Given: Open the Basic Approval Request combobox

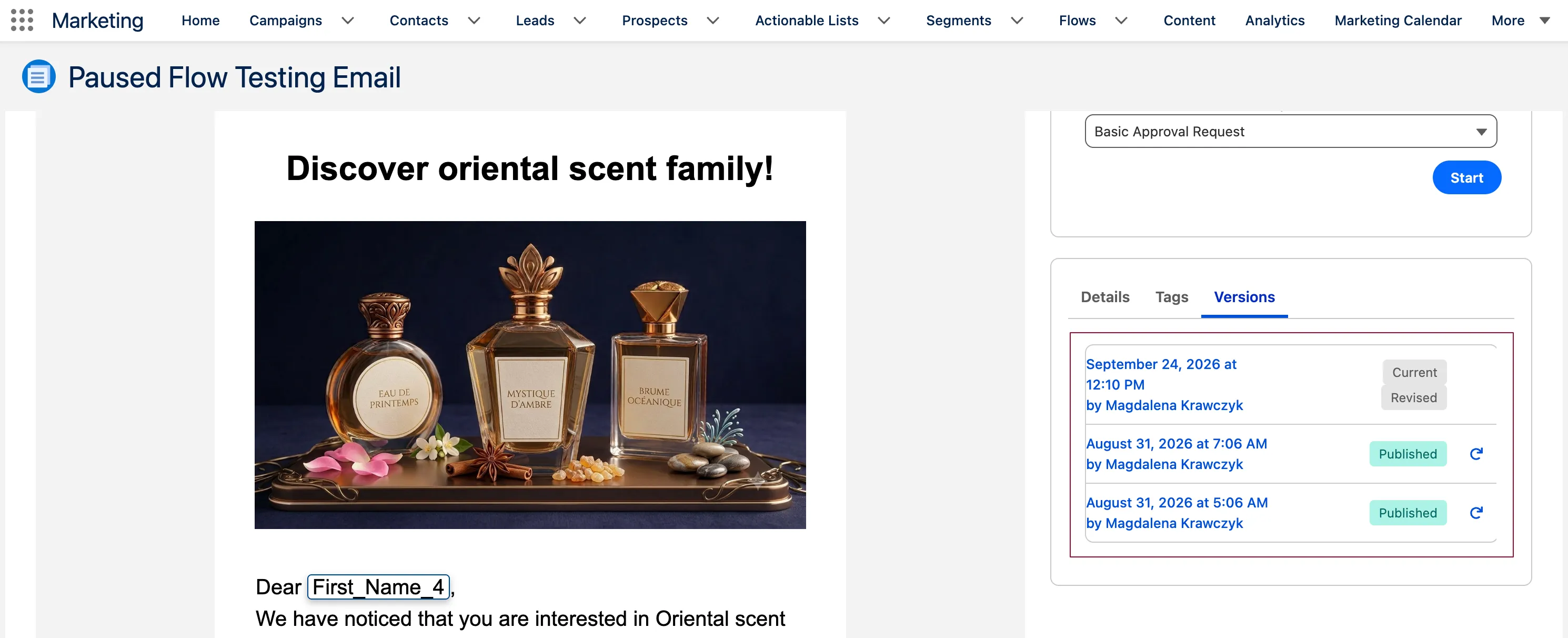Looking at the screenshot, I should coord(1290,132).
